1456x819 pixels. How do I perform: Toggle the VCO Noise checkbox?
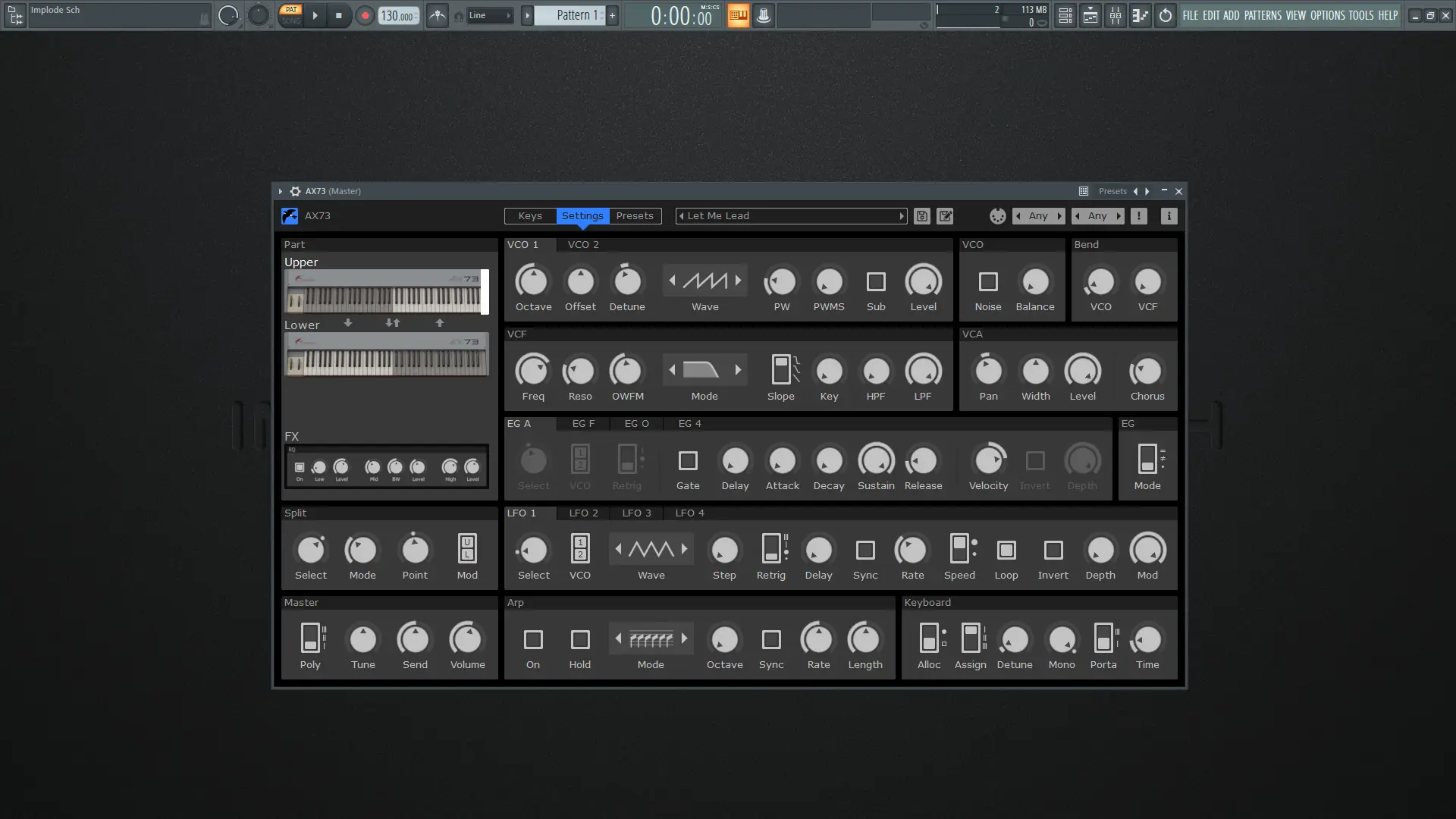pos(987,282)
